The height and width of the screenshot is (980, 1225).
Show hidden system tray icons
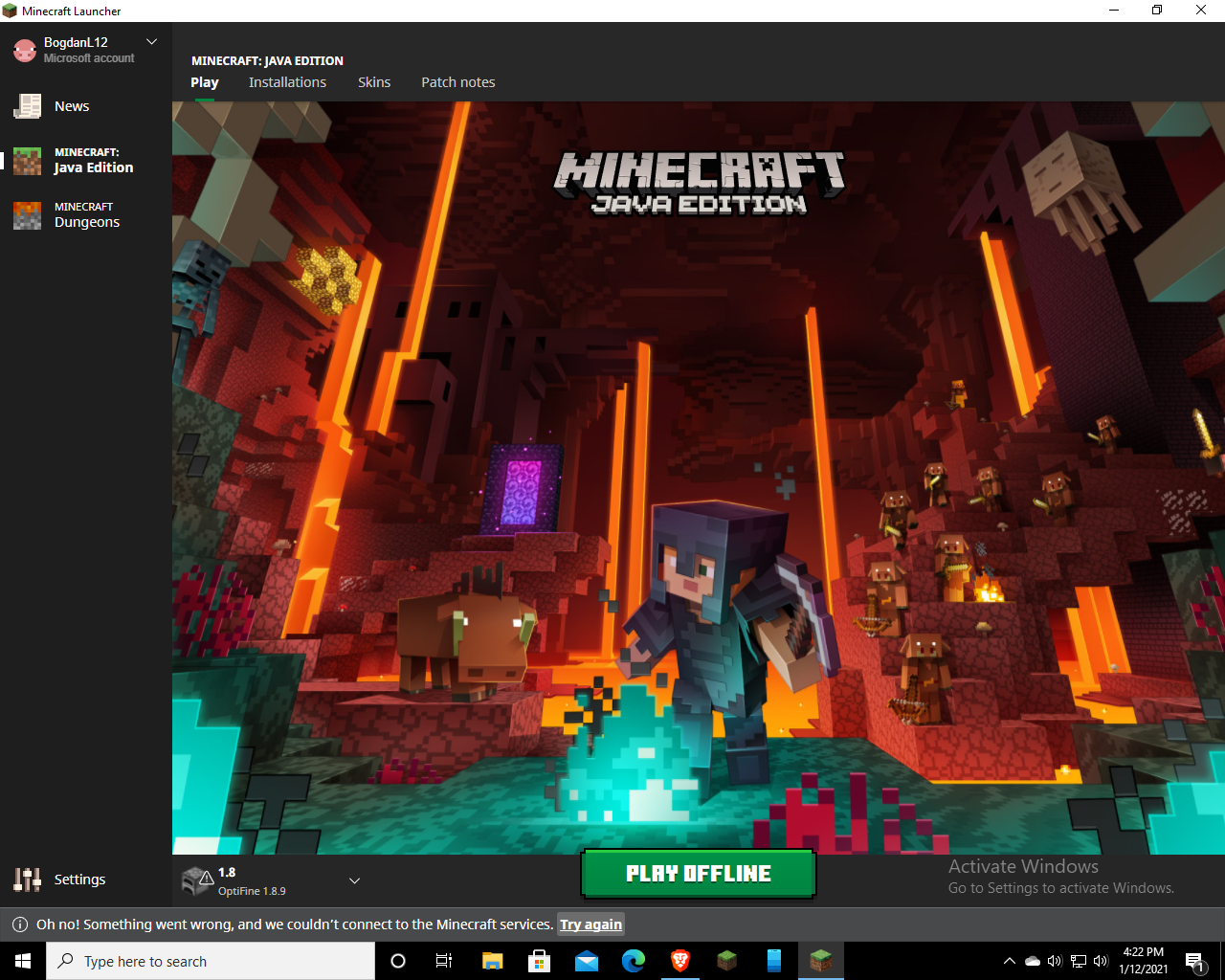pos(1009,961)
